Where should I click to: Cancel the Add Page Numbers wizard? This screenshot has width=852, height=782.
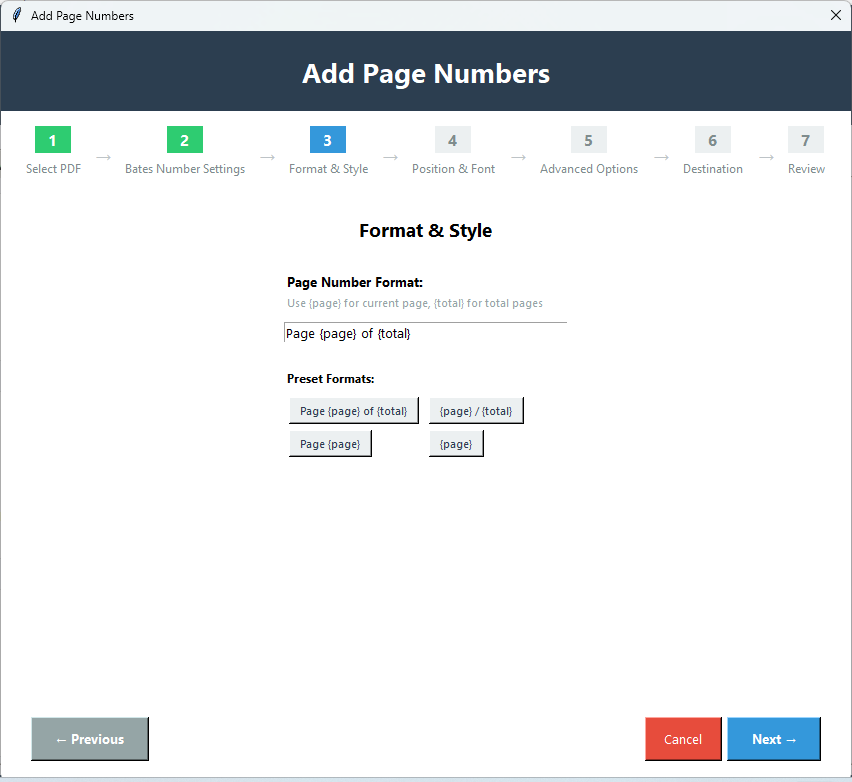click(x=683, y=738)
